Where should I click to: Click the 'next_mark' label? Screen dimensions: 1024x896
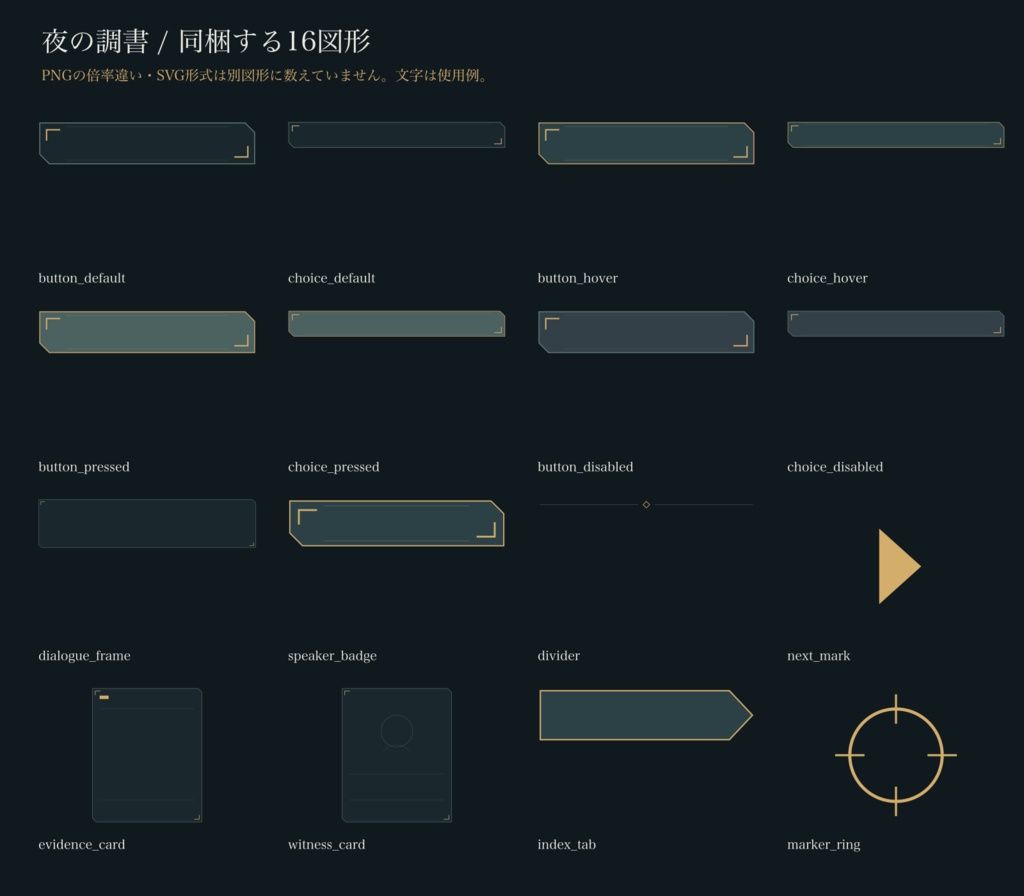pyautogui.click(x=818, y=656)
